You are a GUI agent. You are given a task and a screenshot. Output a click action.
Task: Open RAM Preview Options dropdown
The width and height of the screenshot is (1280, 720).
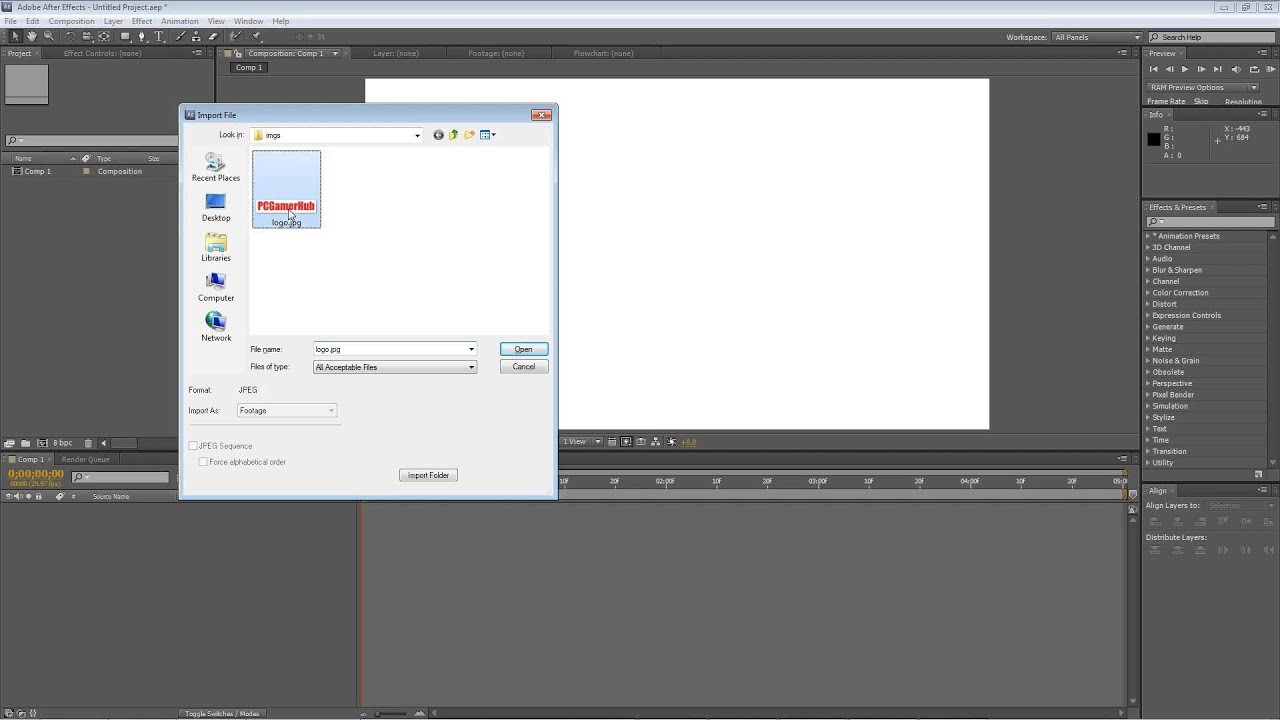tap(1203, 87)
